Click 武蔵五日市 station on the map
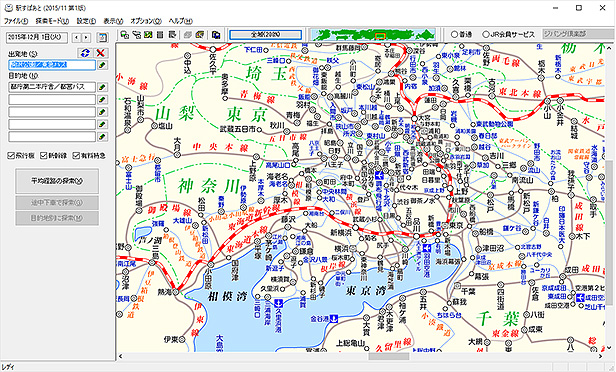 coord(258,129)
